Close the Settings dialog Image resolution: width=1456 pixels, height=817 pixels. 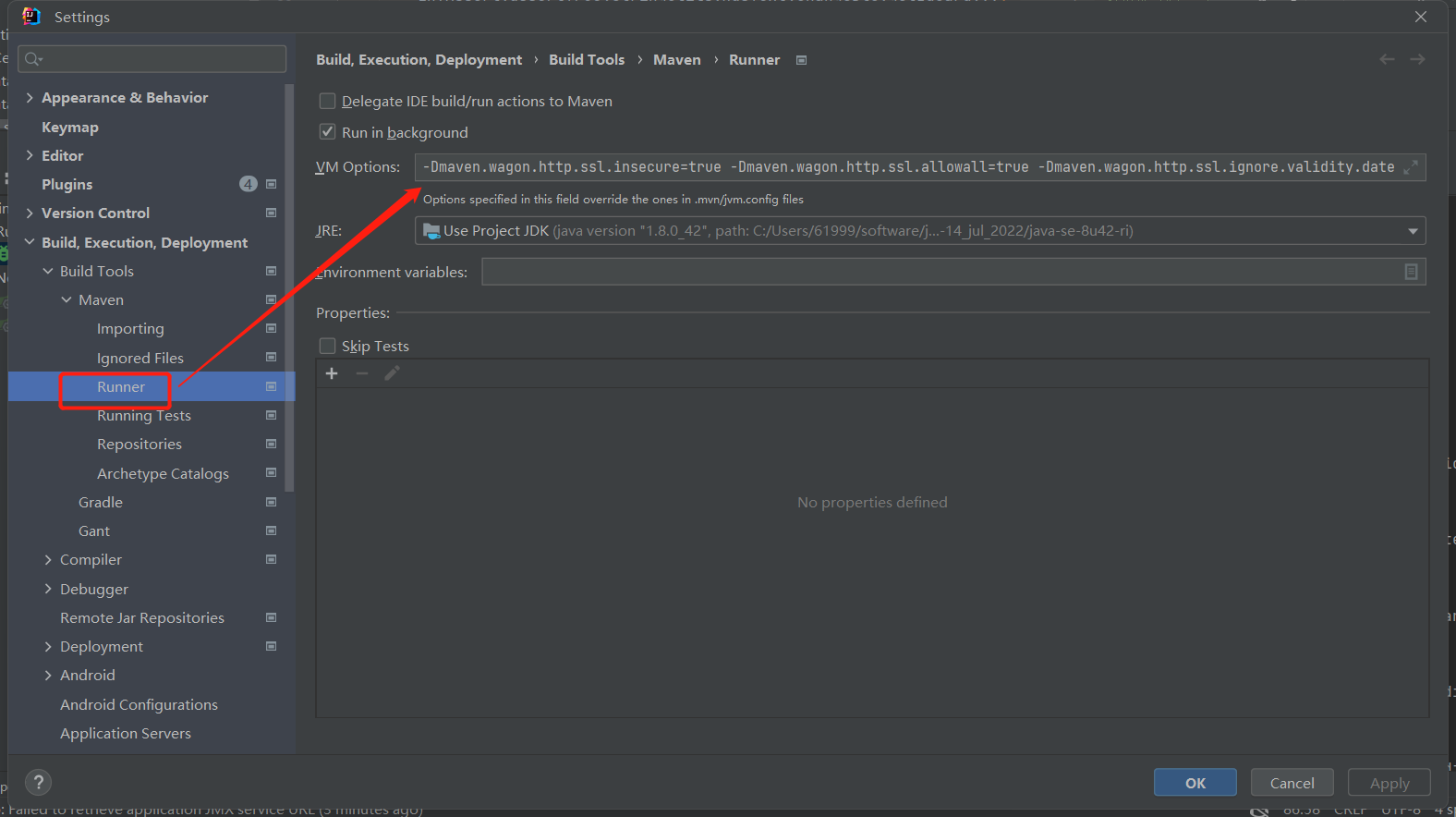point(1421,17)
